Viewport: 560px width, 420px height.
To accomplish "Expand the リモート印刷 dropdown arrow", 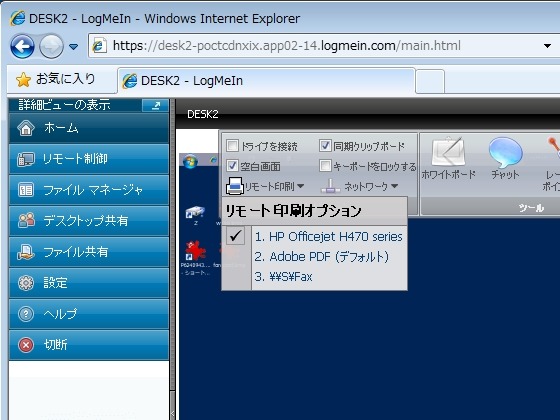I will pyautogui.click(x=300, y=186).
